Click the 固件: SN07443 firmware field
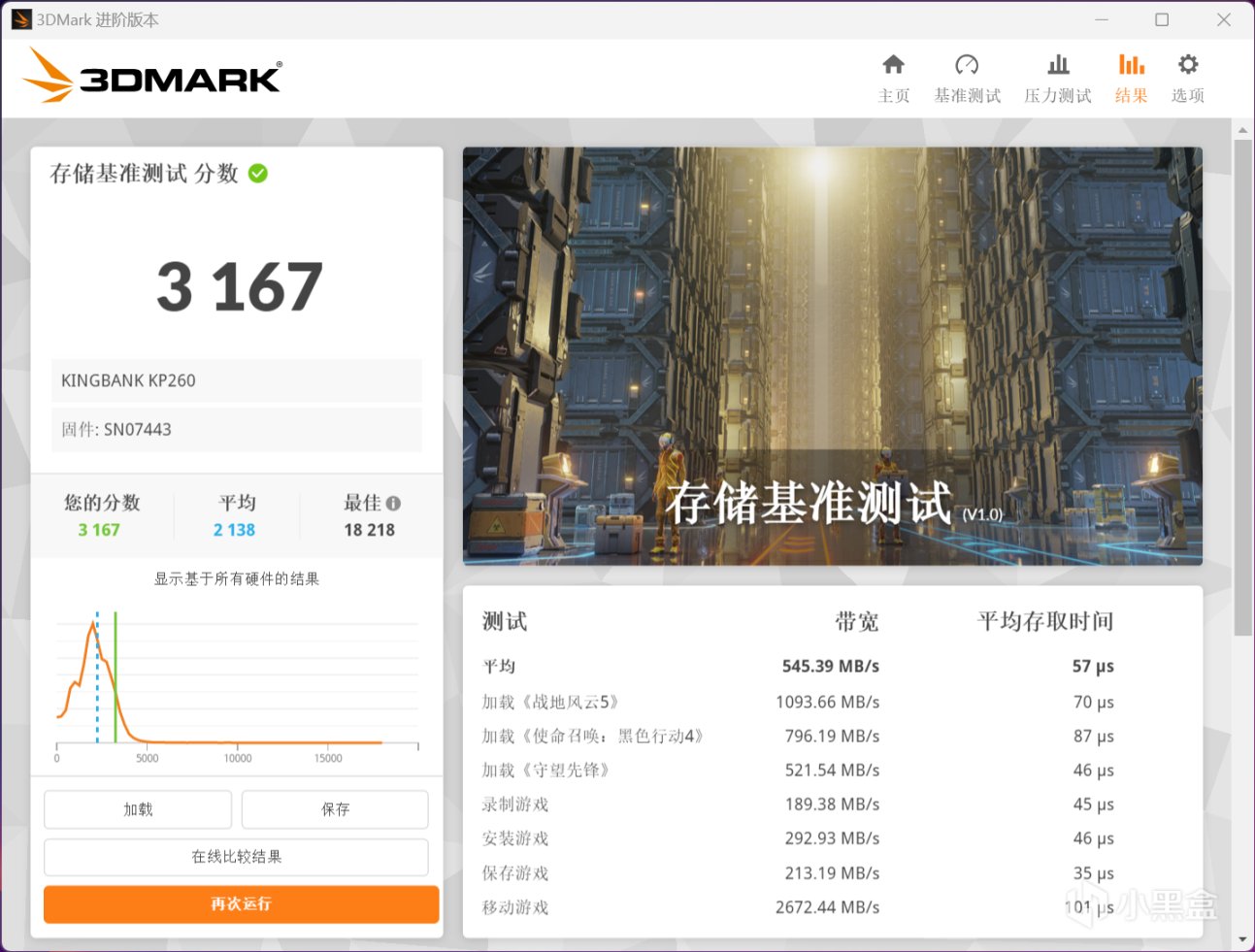The image size is (1255, 952). click(237, 430)
